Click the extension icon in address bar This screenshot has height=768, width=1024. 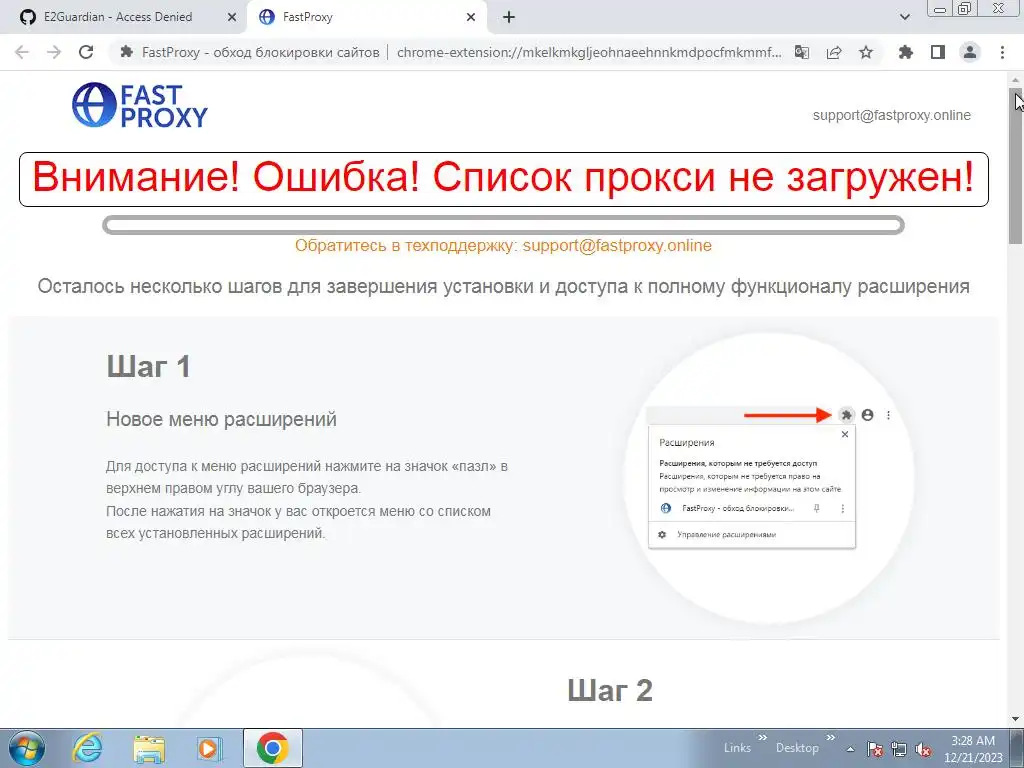[x=127, y=52]
